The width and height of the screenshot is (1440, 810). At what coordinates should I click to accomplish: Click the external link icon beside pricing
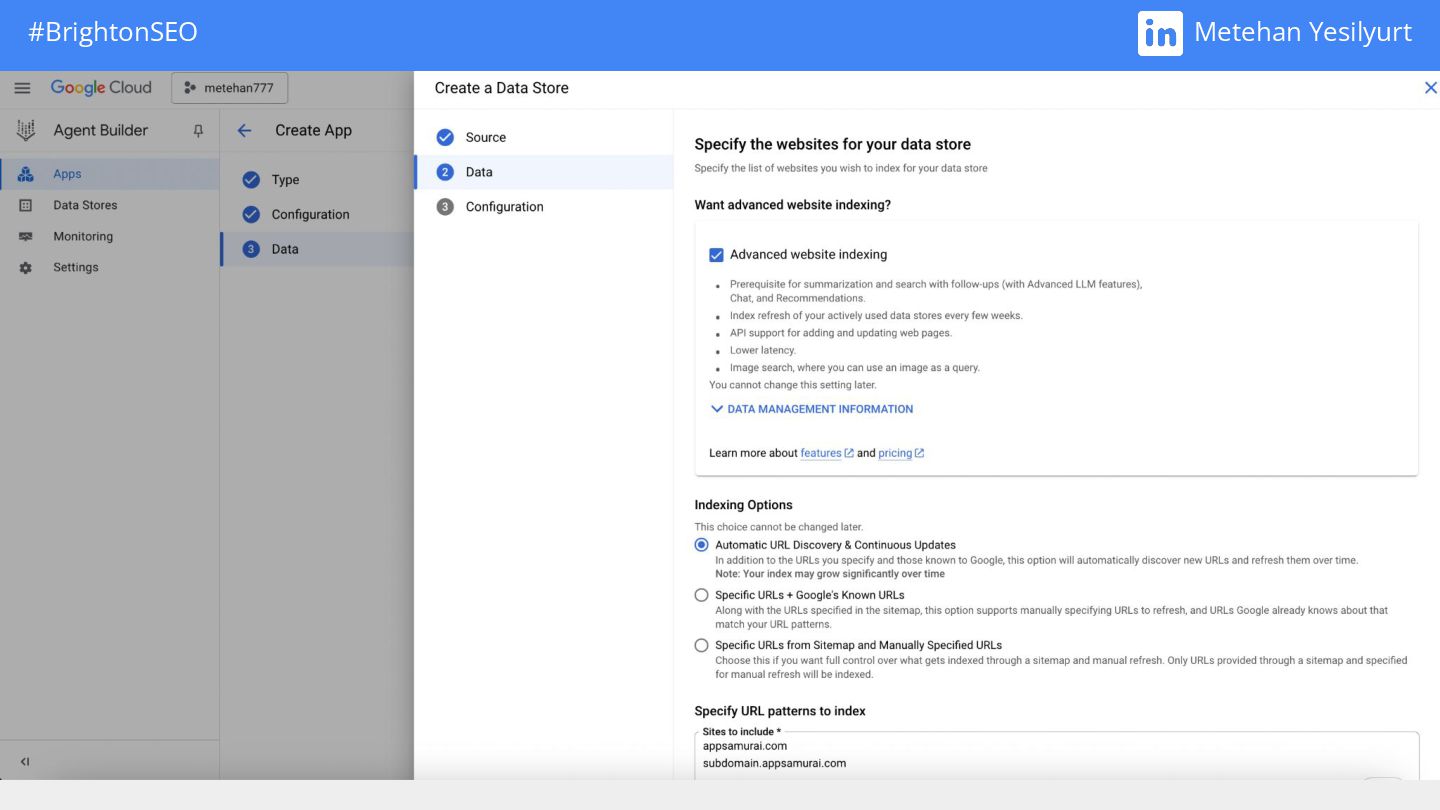pyautogui.click(x=919, y=453)
